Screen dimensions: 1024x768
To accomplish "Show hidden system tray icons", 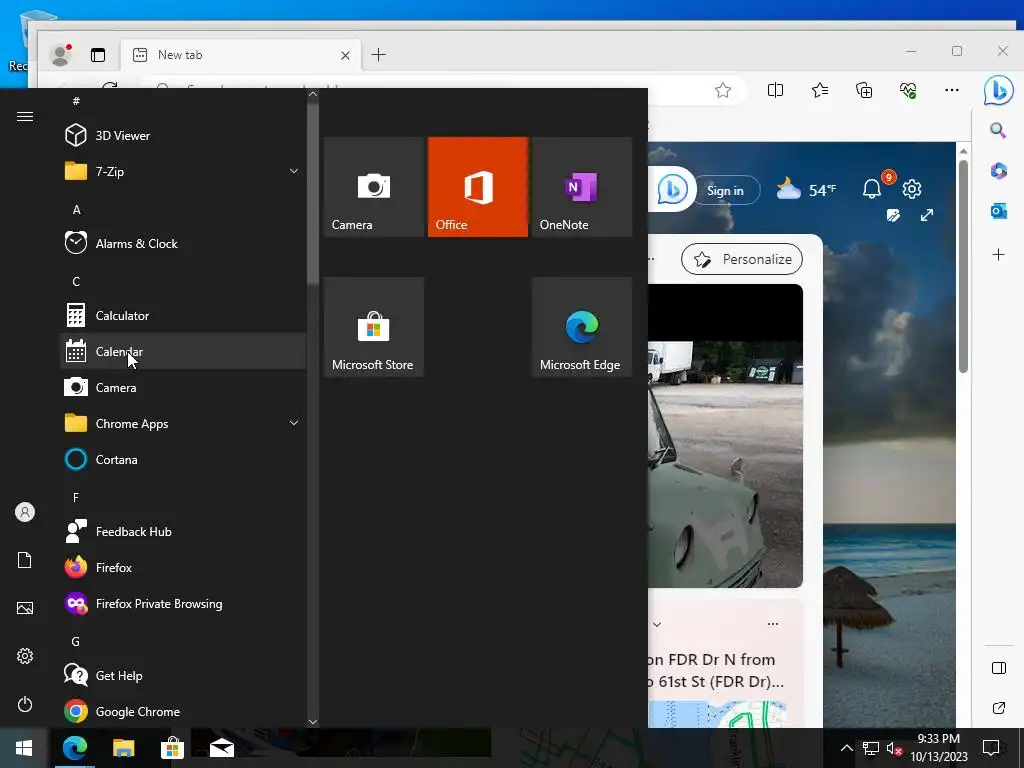I will pyautogui.click(x=846, y=748).
